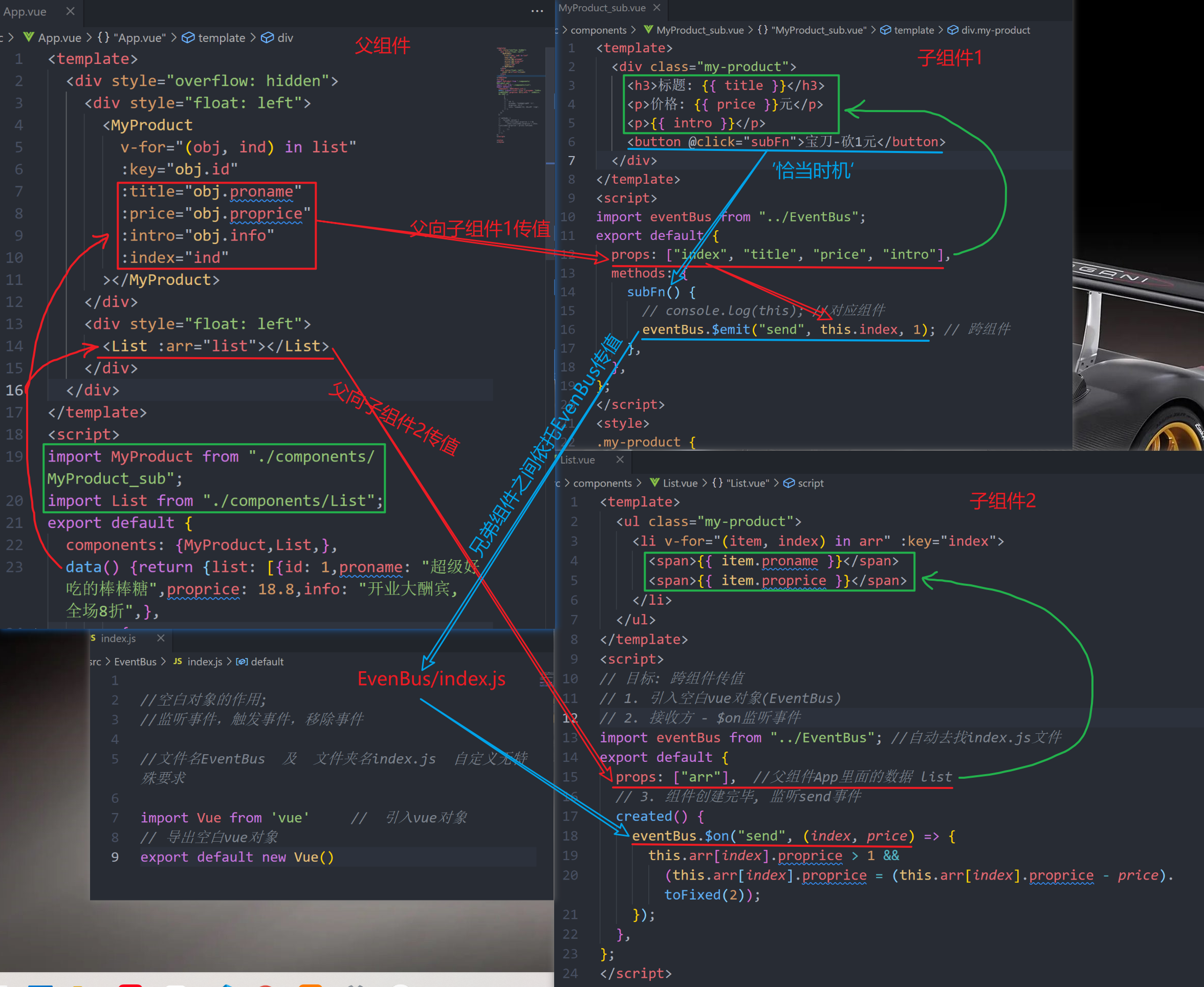1204x987 pixels.
Task: Click line number 16 in App.vue gutter
Action: point(15,390)
